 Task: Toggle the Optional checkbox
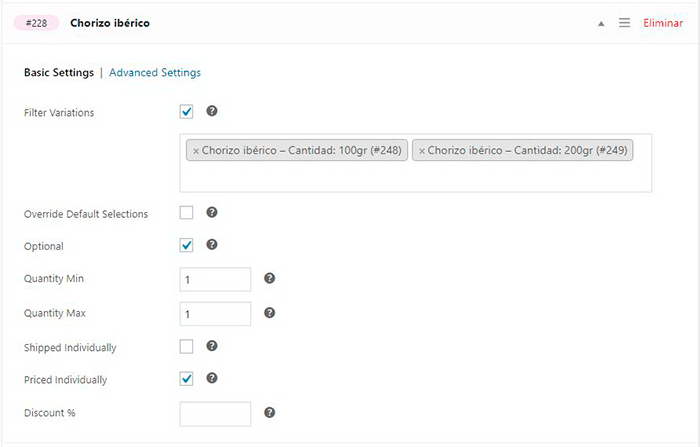coord(187,245)
